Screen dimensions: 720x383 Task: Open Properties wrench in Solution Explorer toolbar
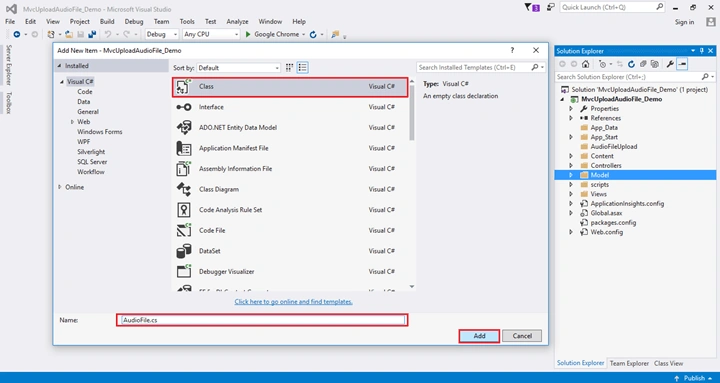coord(670,64)
